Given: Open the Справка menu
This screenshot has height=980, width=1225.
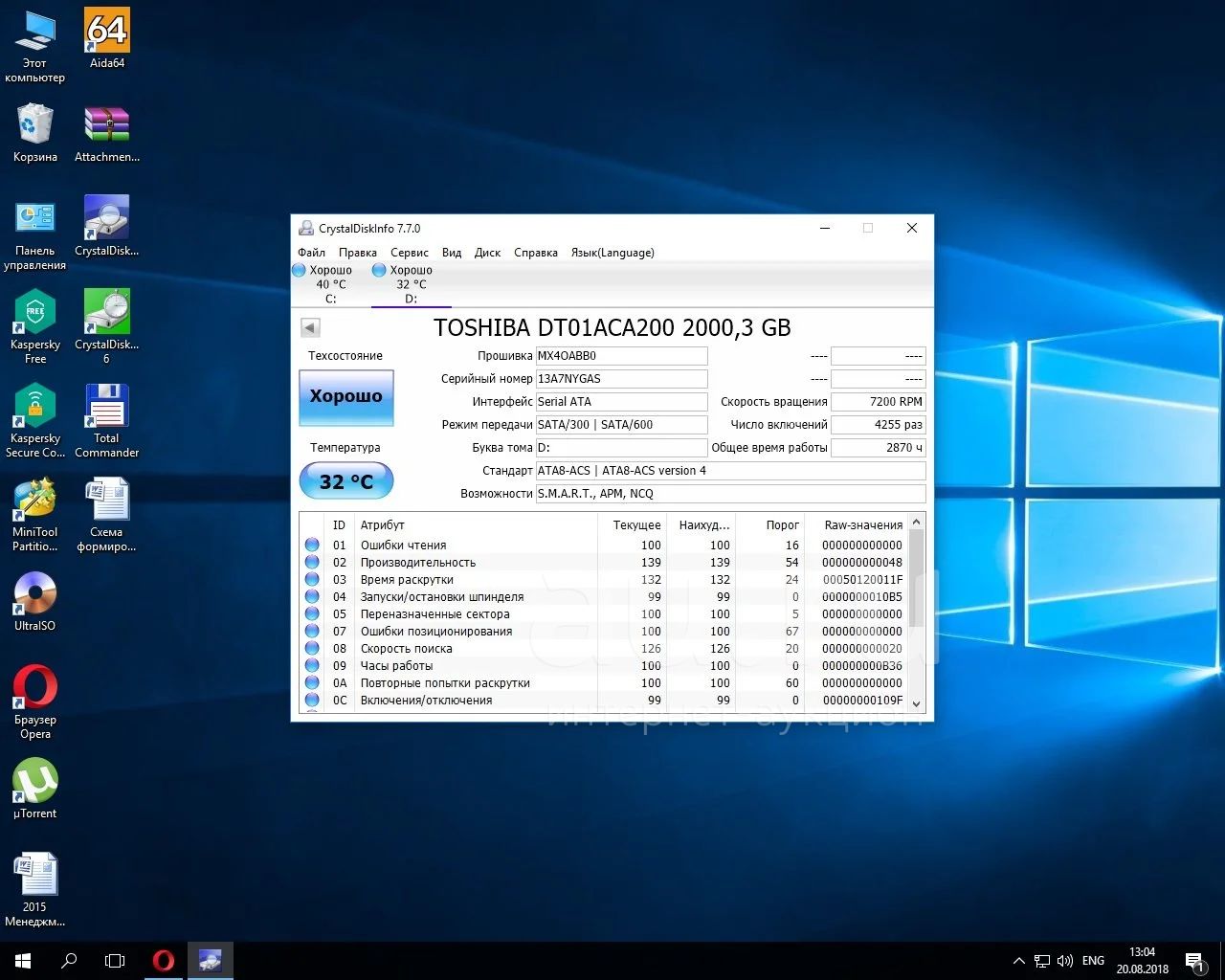Looking at the screenshot, I should pos(536,253).
